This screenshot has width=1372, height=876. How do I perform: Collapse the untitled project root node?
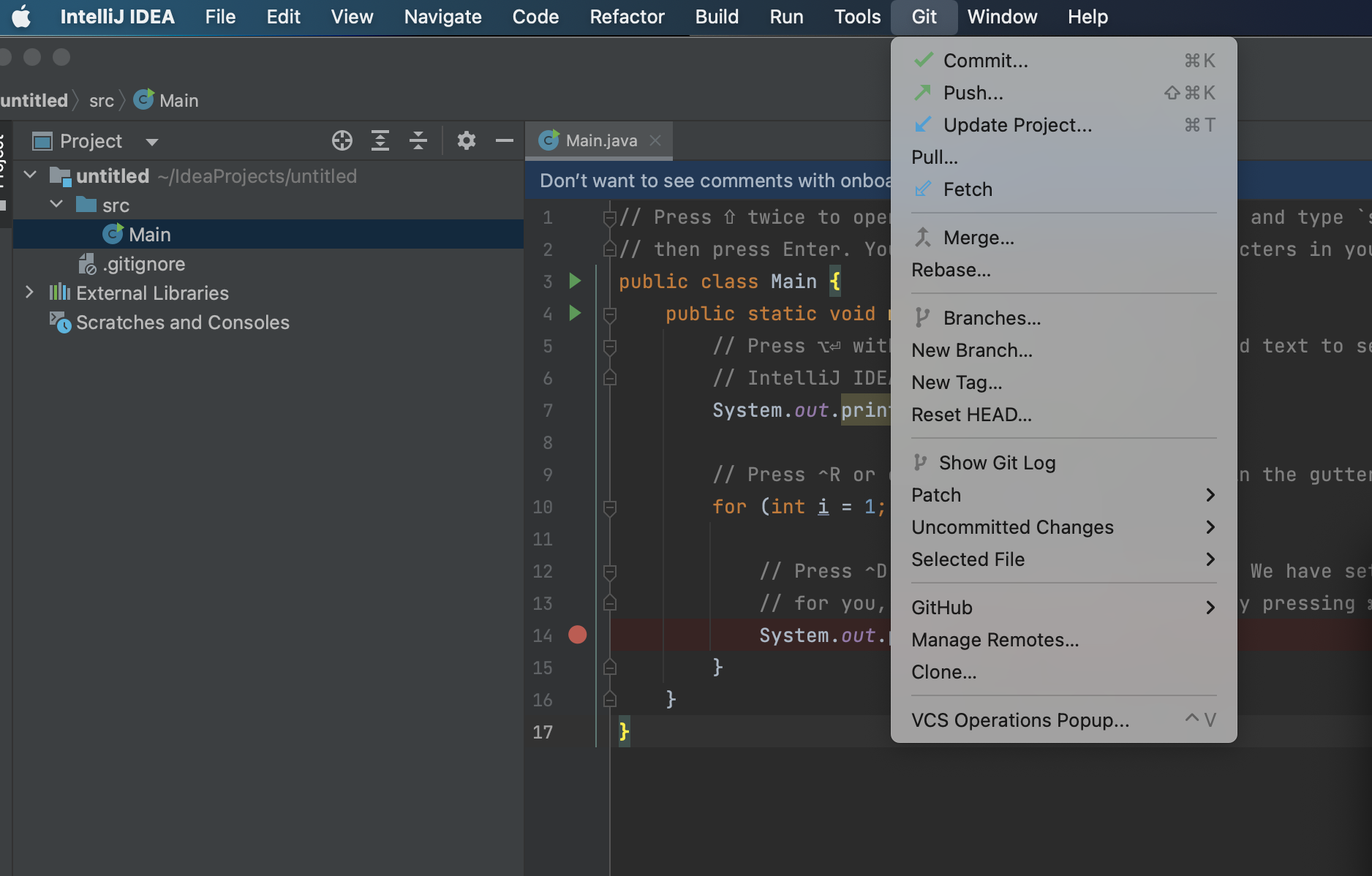(30, 175)
